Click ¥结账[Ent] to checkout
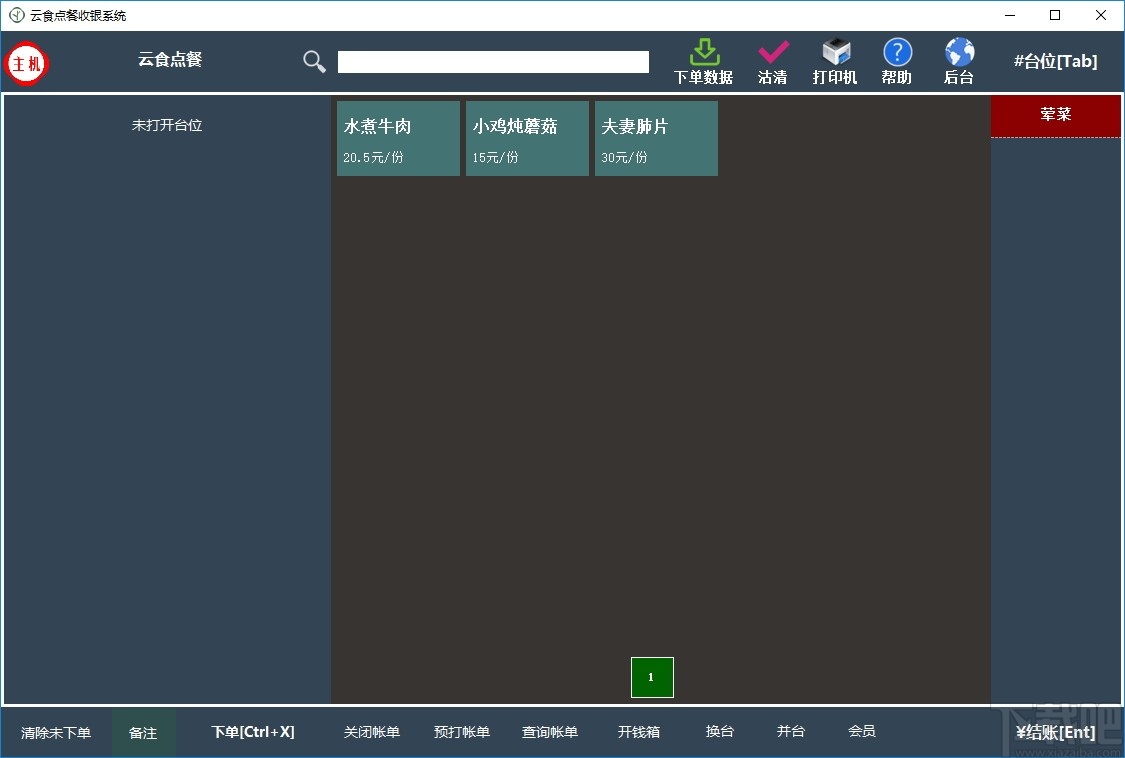1125x758 pixels. pyautogui.click(x=1056, y=731)
